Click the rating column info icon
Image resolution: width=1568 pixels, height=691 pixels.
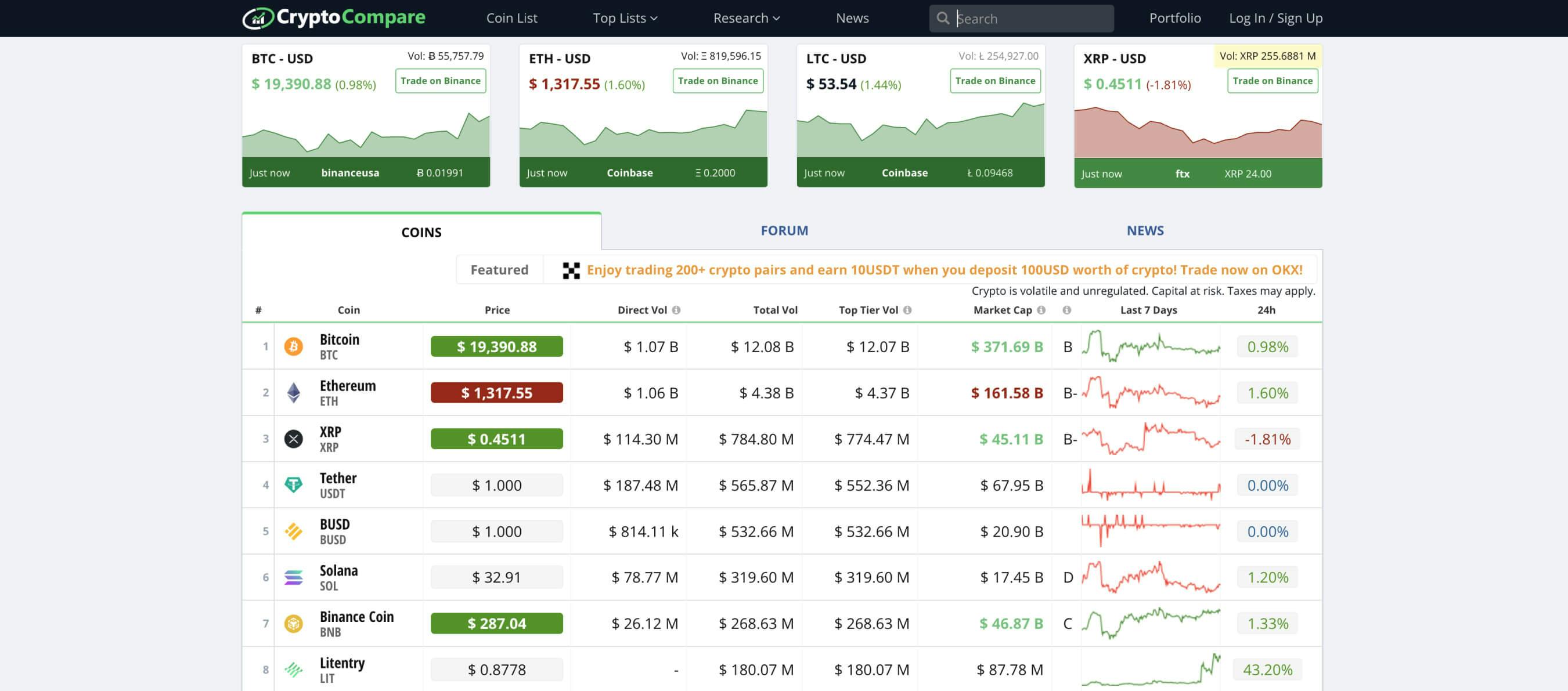pos(1067,310)
